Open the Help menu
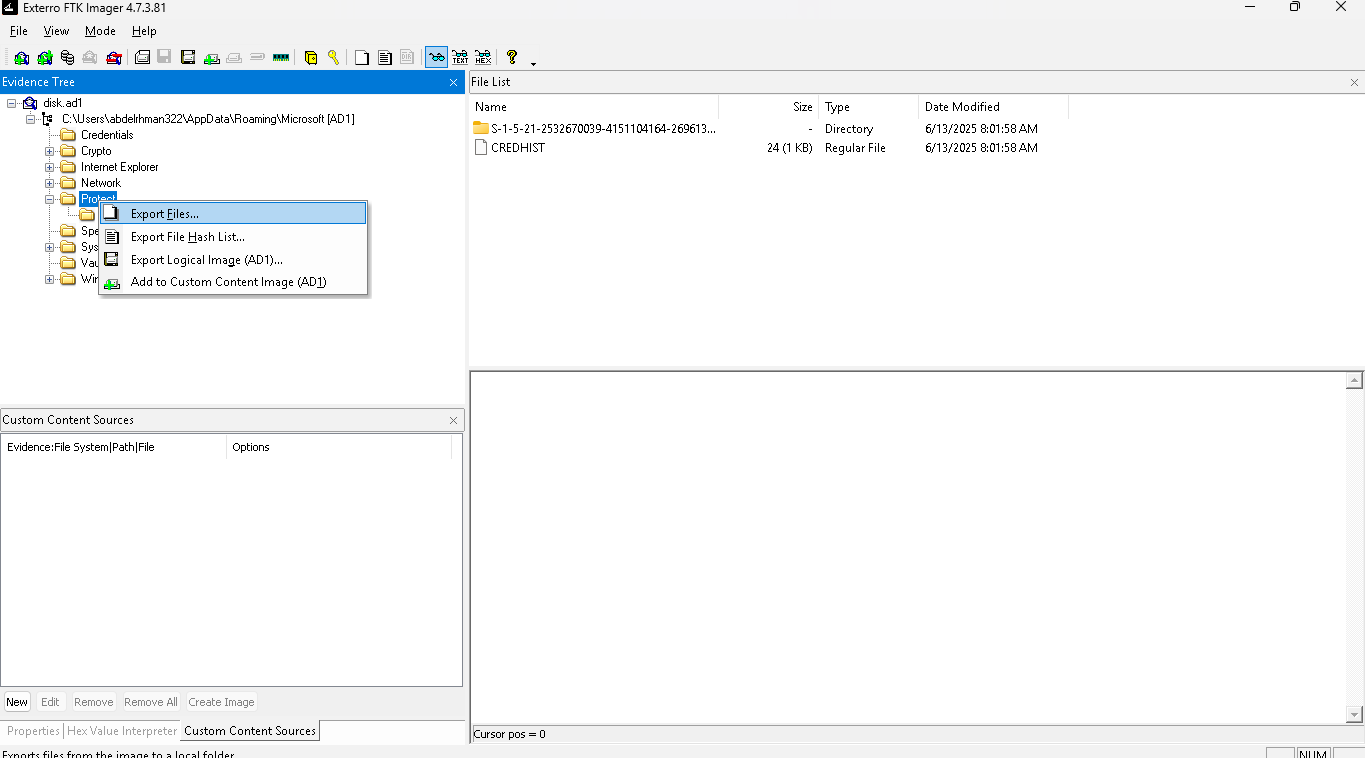 [x=144, y=31]
